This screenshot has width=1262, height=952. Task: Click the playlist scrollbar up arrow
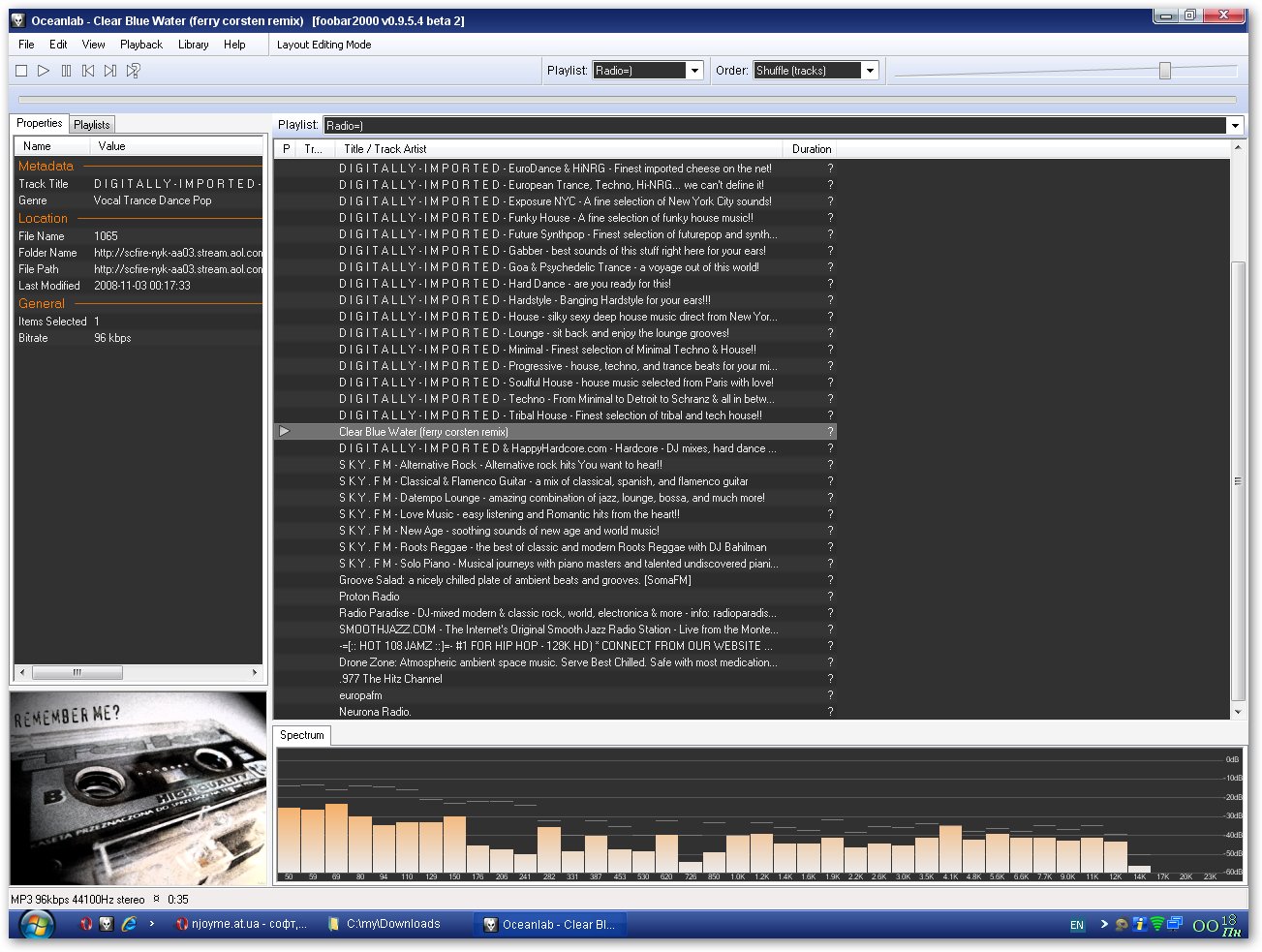click(1238, 148)
